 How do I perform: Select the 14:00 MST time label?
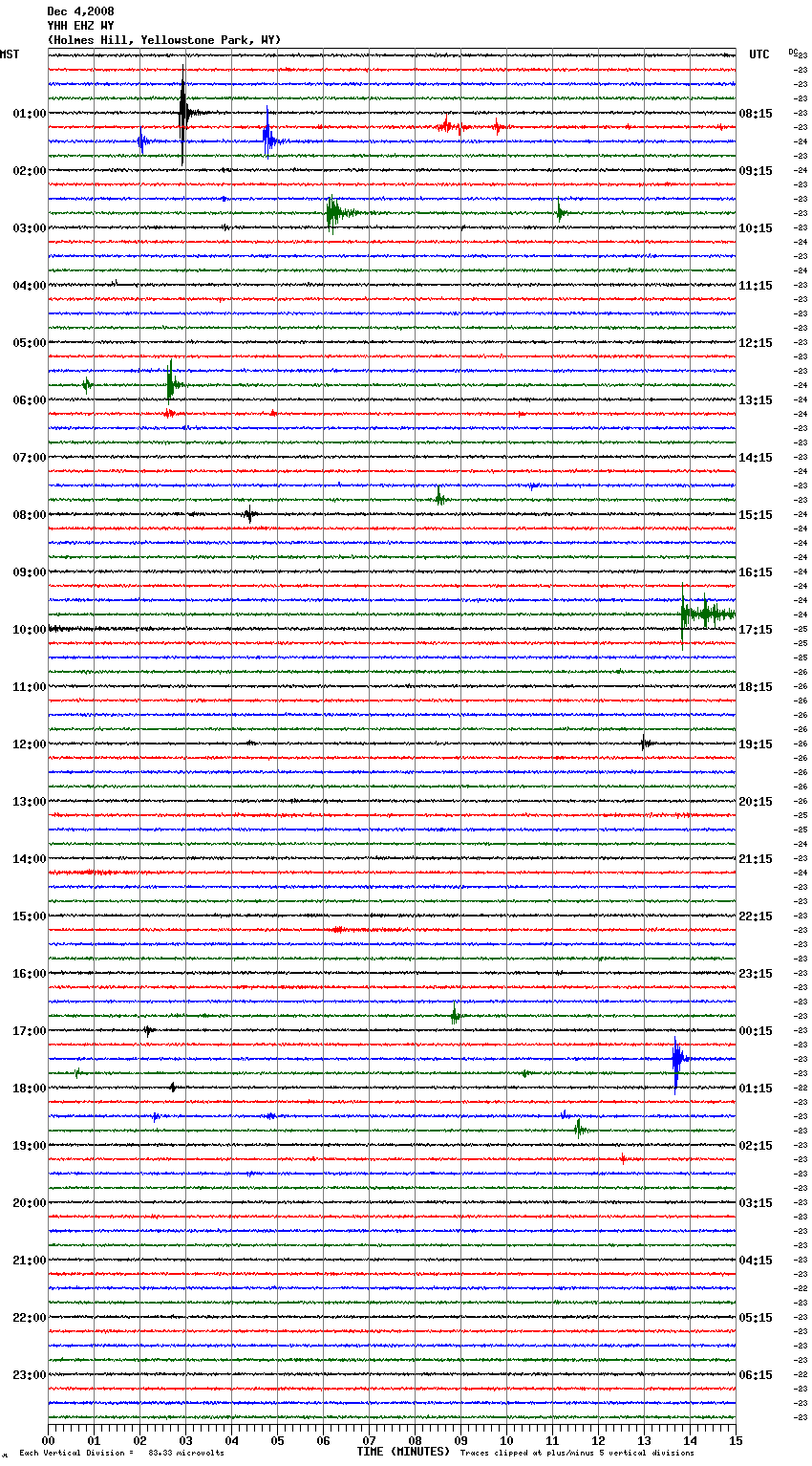(30, 859)
